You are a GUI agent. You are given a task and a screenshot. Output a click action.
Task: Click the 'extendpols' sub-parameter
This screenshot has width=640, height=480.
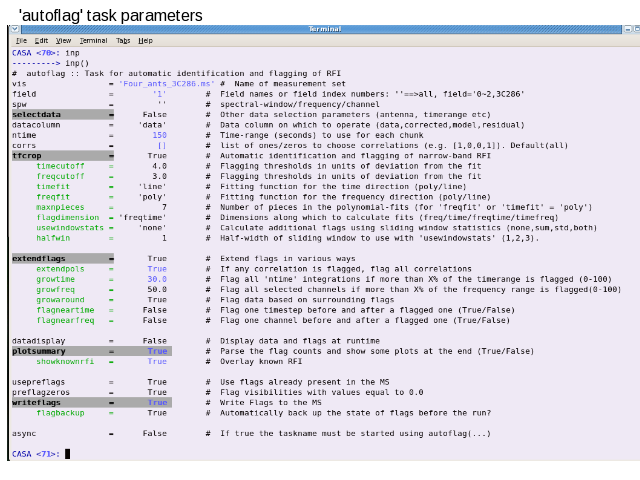click(x=60, y=269)
